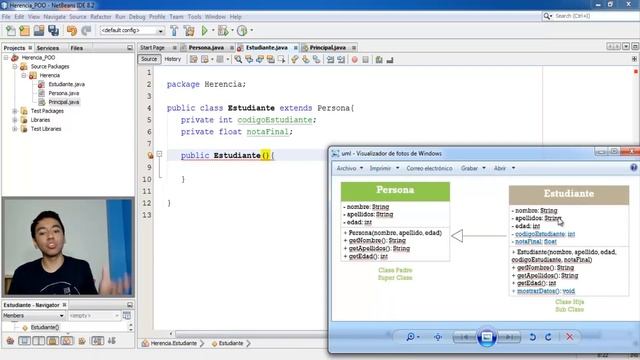
Task: Click the NetBeans Search field
Action: (595, 16)
